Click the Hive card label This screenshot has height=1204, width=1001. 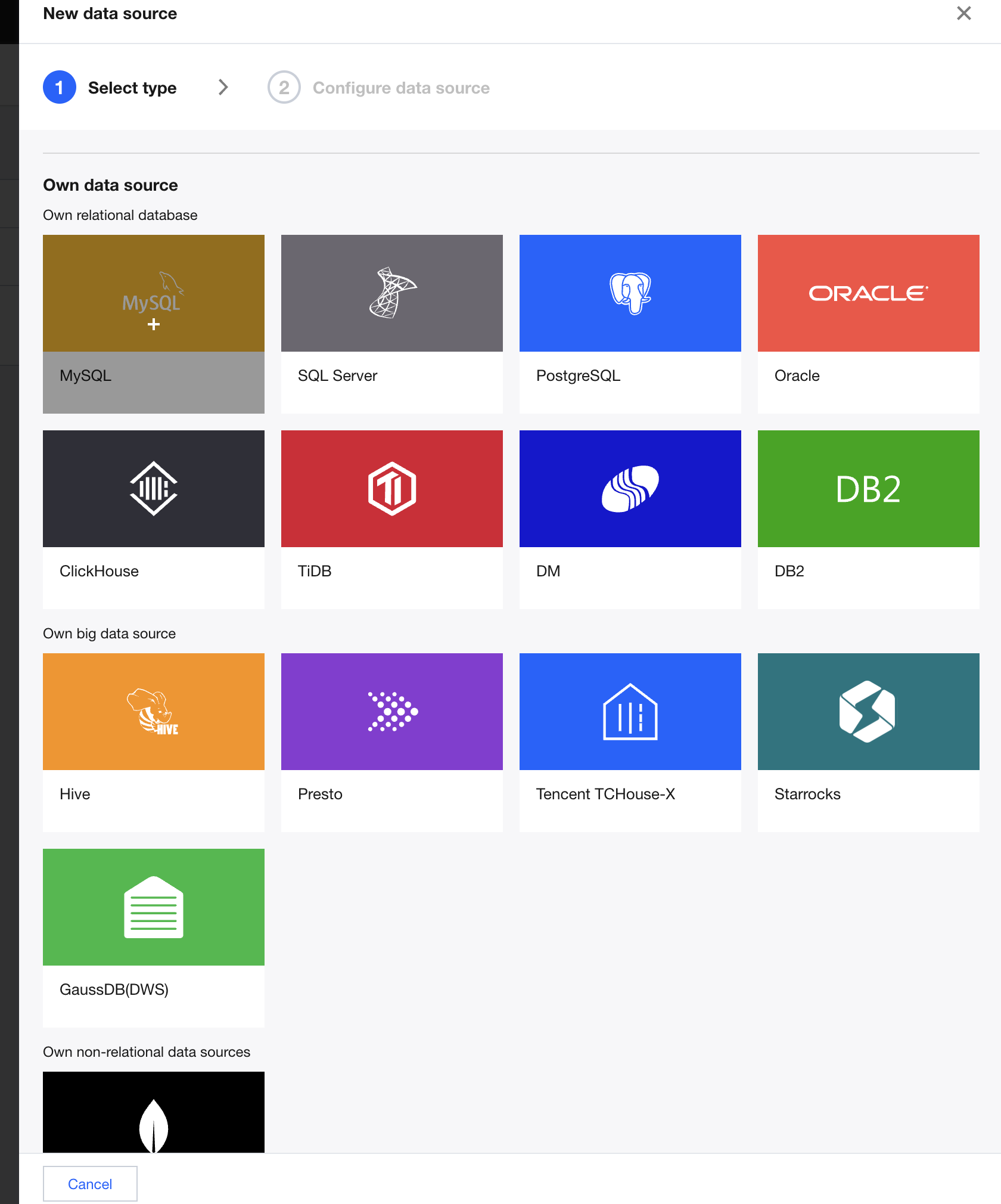coord(75,794)
